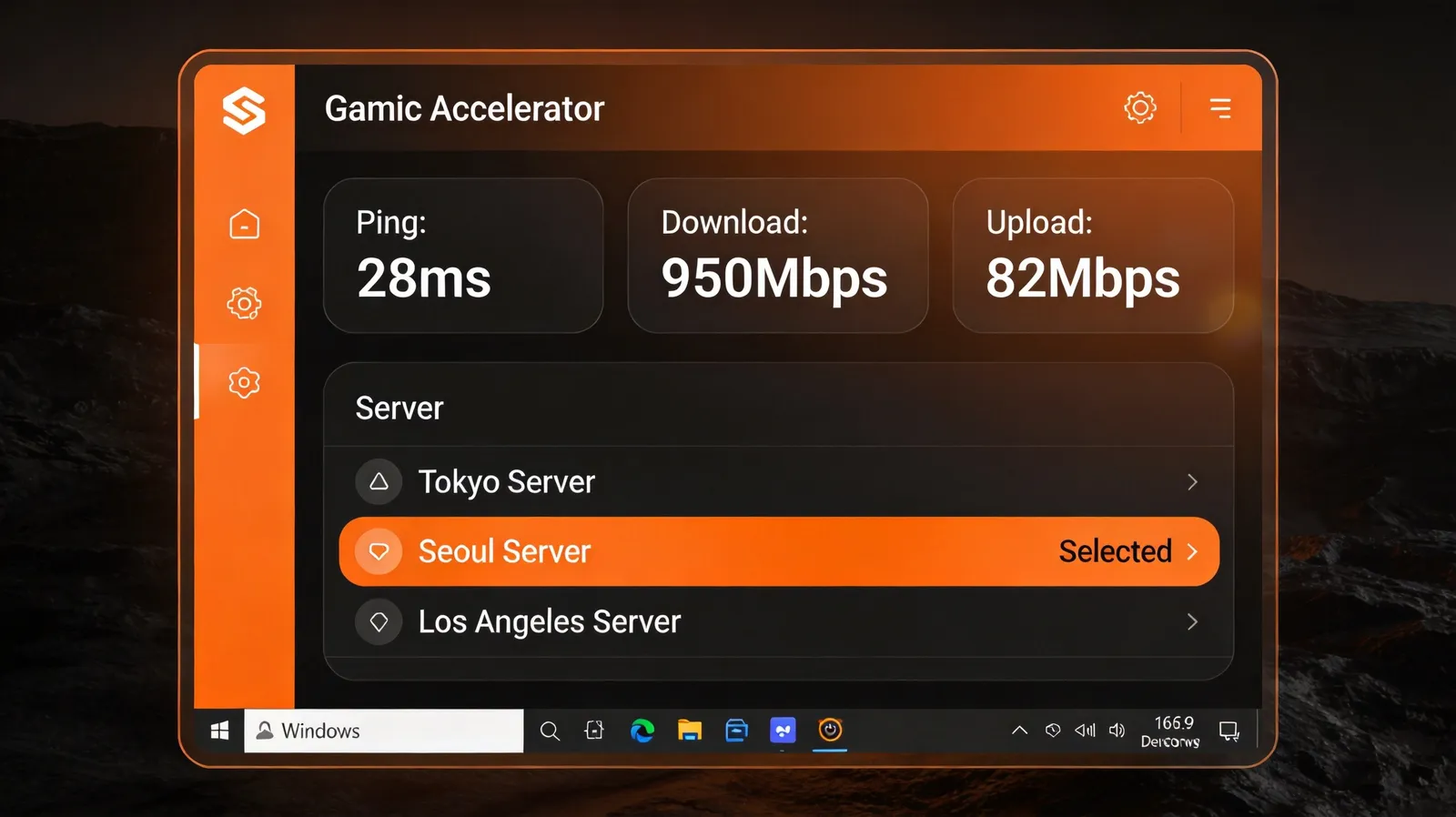The width and height of the screenshot is (1456, 817).
Task: Click the Tokyo Server triangle icon
Action: point(379,481)
